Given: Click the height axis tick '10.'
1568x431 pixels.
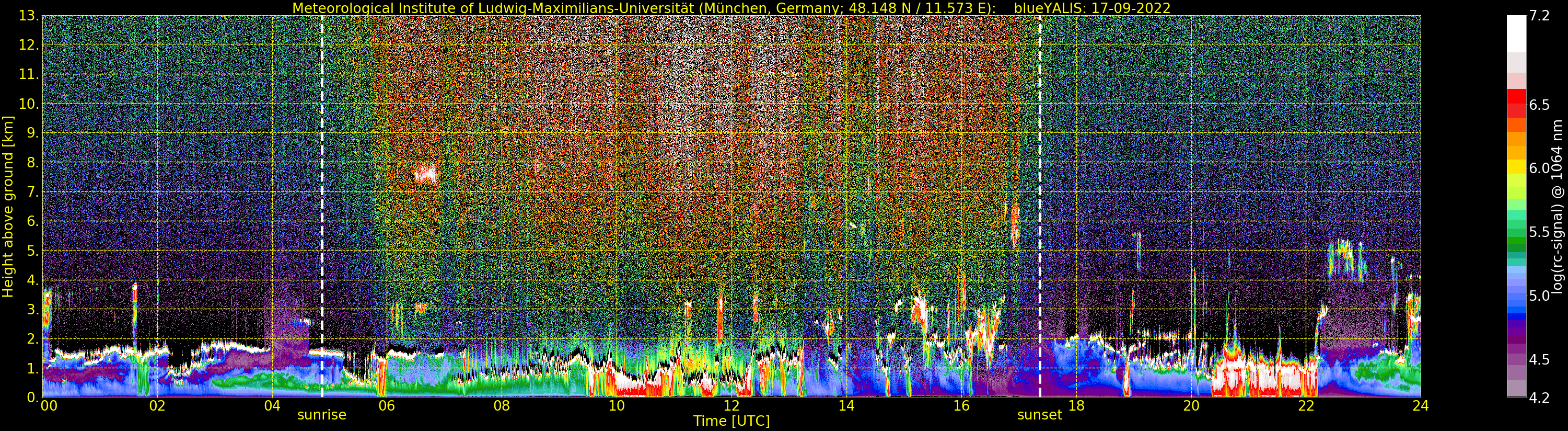Looking at the screenshot, I should click(29, 104).
